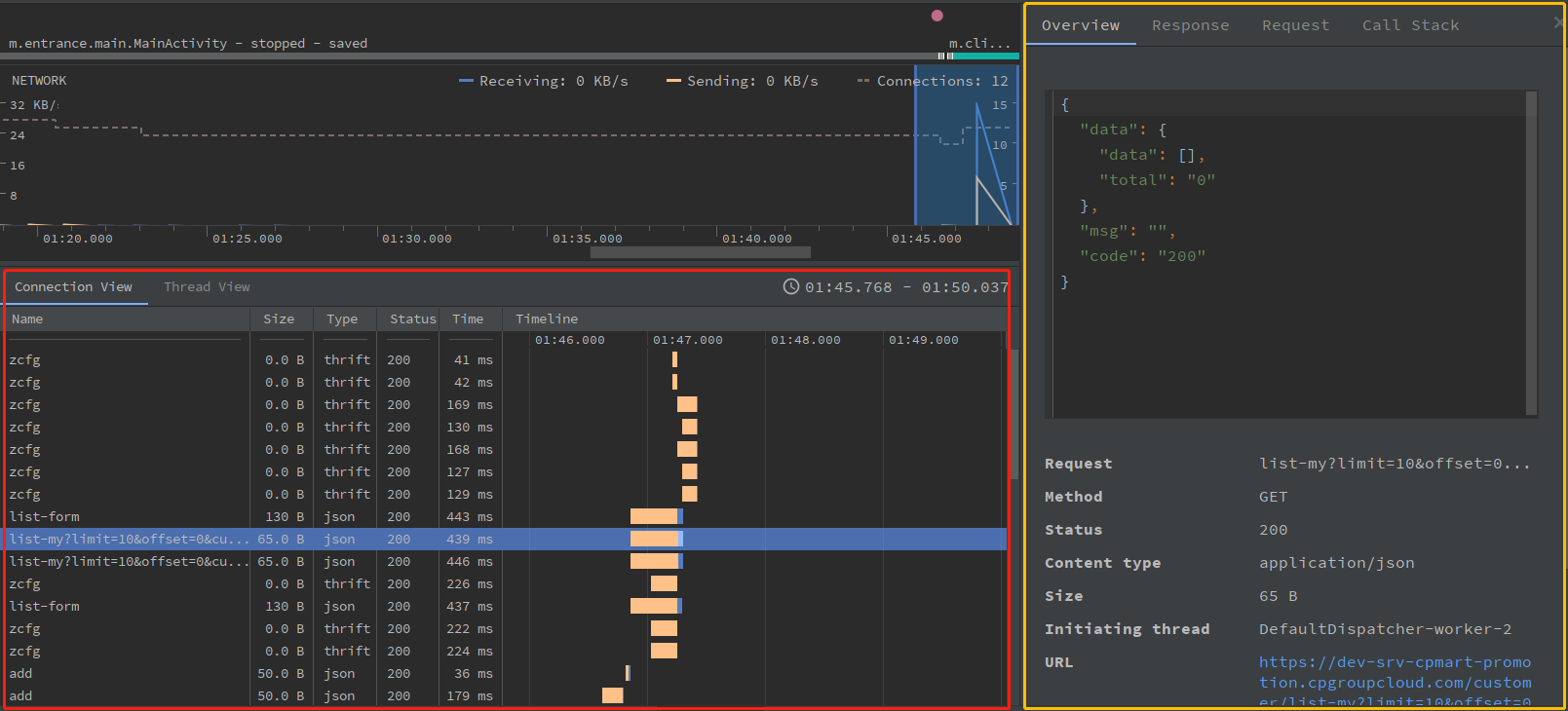Click the network timeline horizontal scrollbar
Viewport: 1568px width, 711px height.
[701, 252]
